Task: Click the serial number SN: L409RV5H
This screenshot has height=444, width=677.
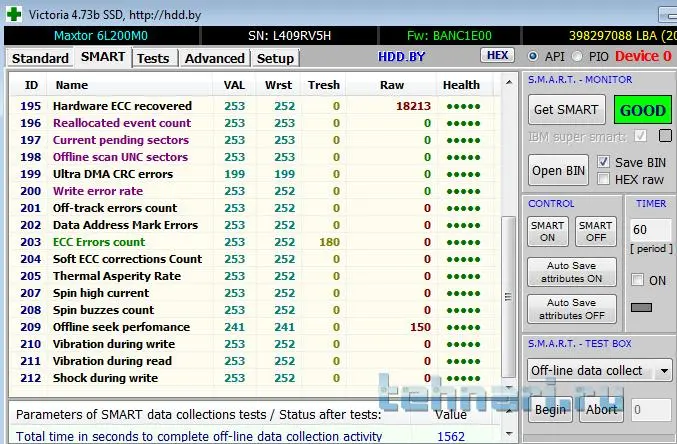Action: click(x=289, y=36)
